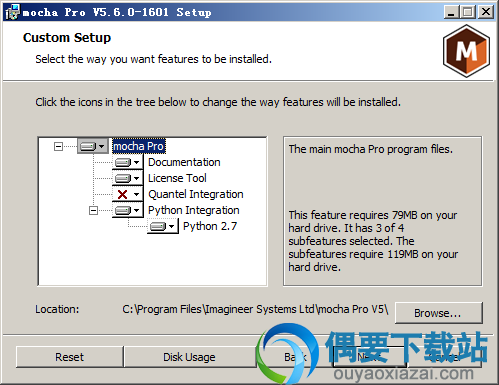The width and height of the screenshot is (499, 385).
Task: Collapse the Python Integration tree node
Action: 93,210
